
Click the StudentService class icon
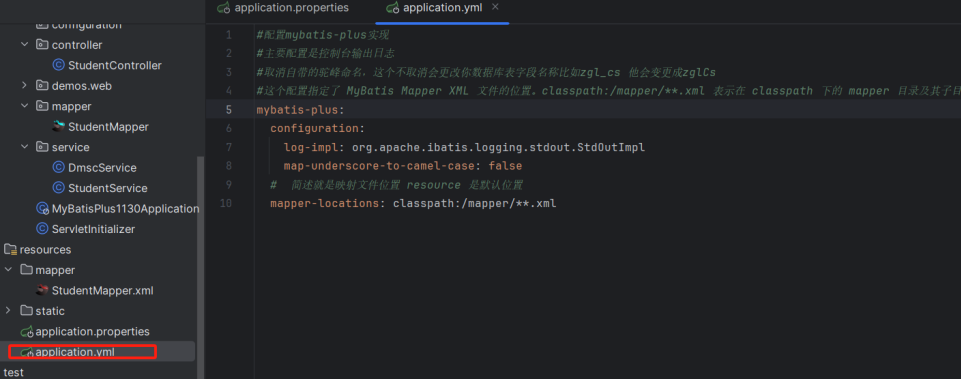59,188
